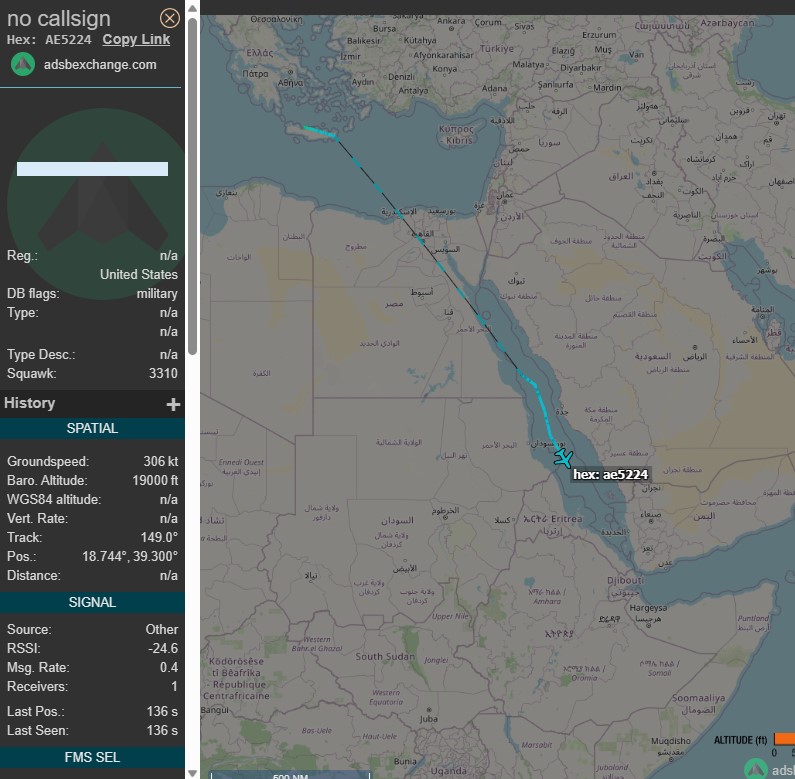Click the History section label

(x=29, y=403)
